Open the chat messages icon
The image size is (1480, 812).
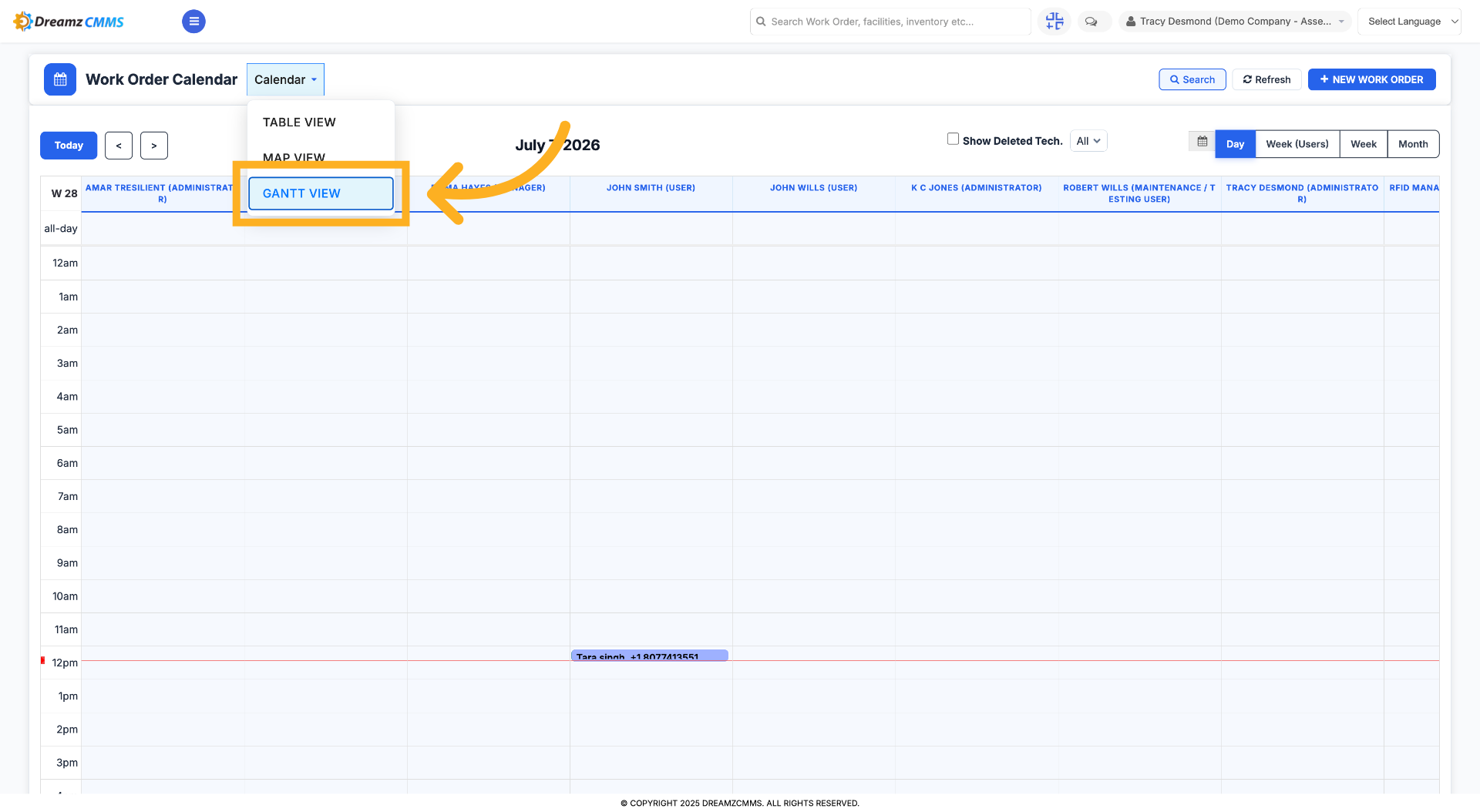point(1091,22)
